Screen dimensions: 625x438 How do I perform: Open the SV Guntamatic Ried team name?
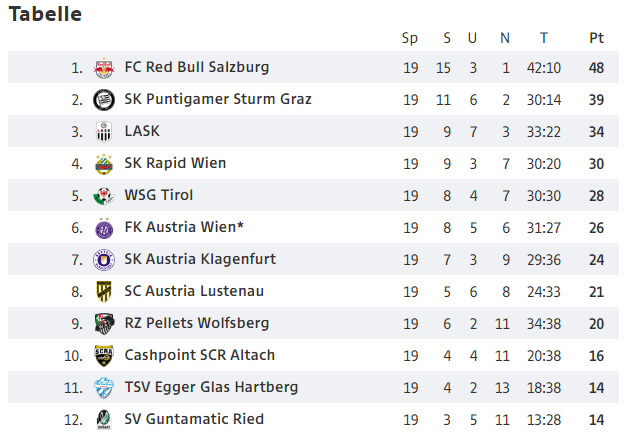click(194, 419)
